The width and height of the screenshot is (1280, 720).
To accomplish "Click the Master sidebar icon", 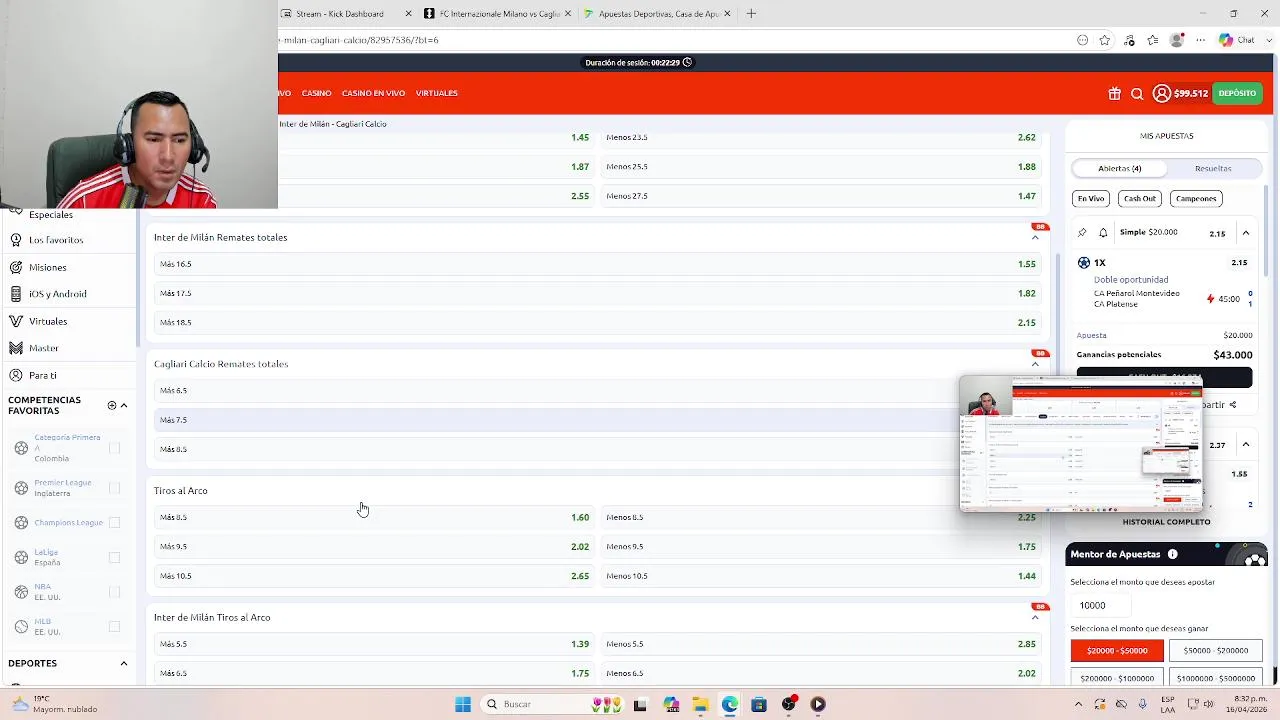I will (x=16, y=348).
